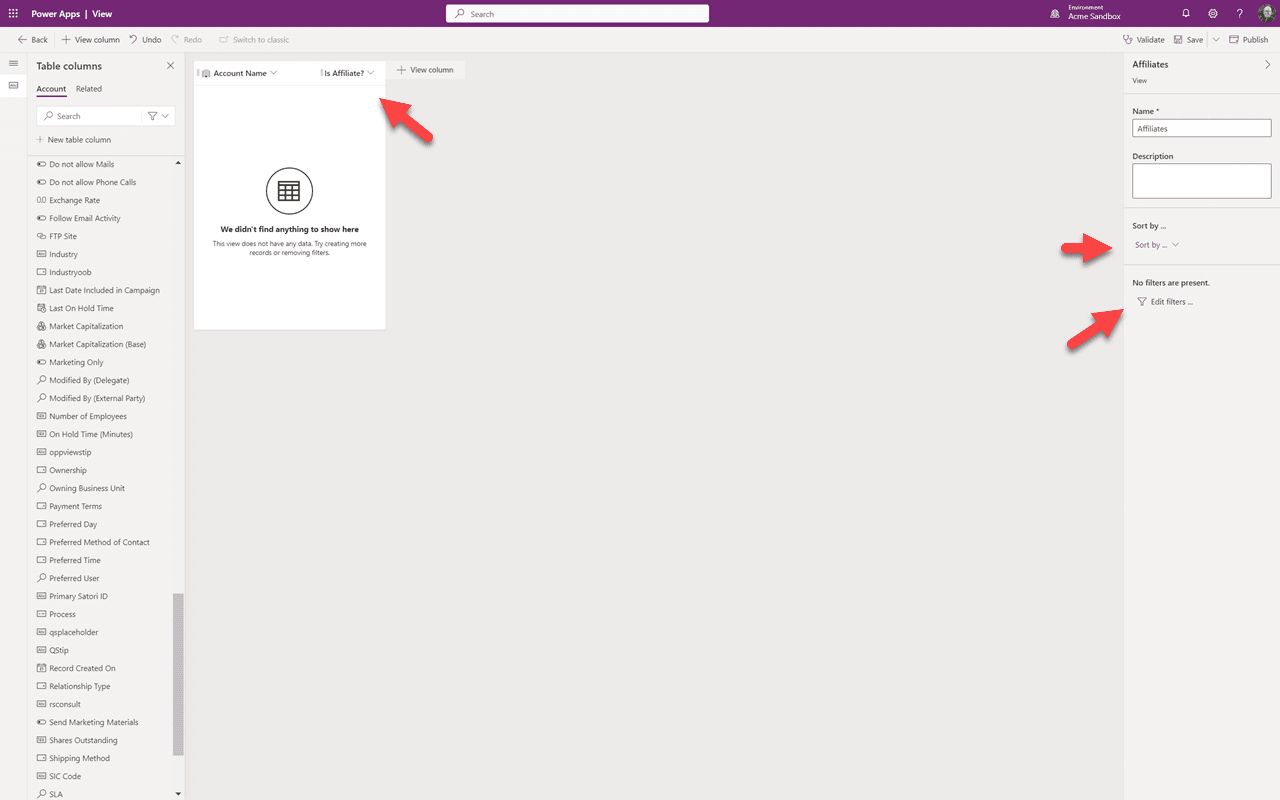Viewport: 1280px width, 800px height.
Task: Click the user account avatar
Action: coord(1266,13)
